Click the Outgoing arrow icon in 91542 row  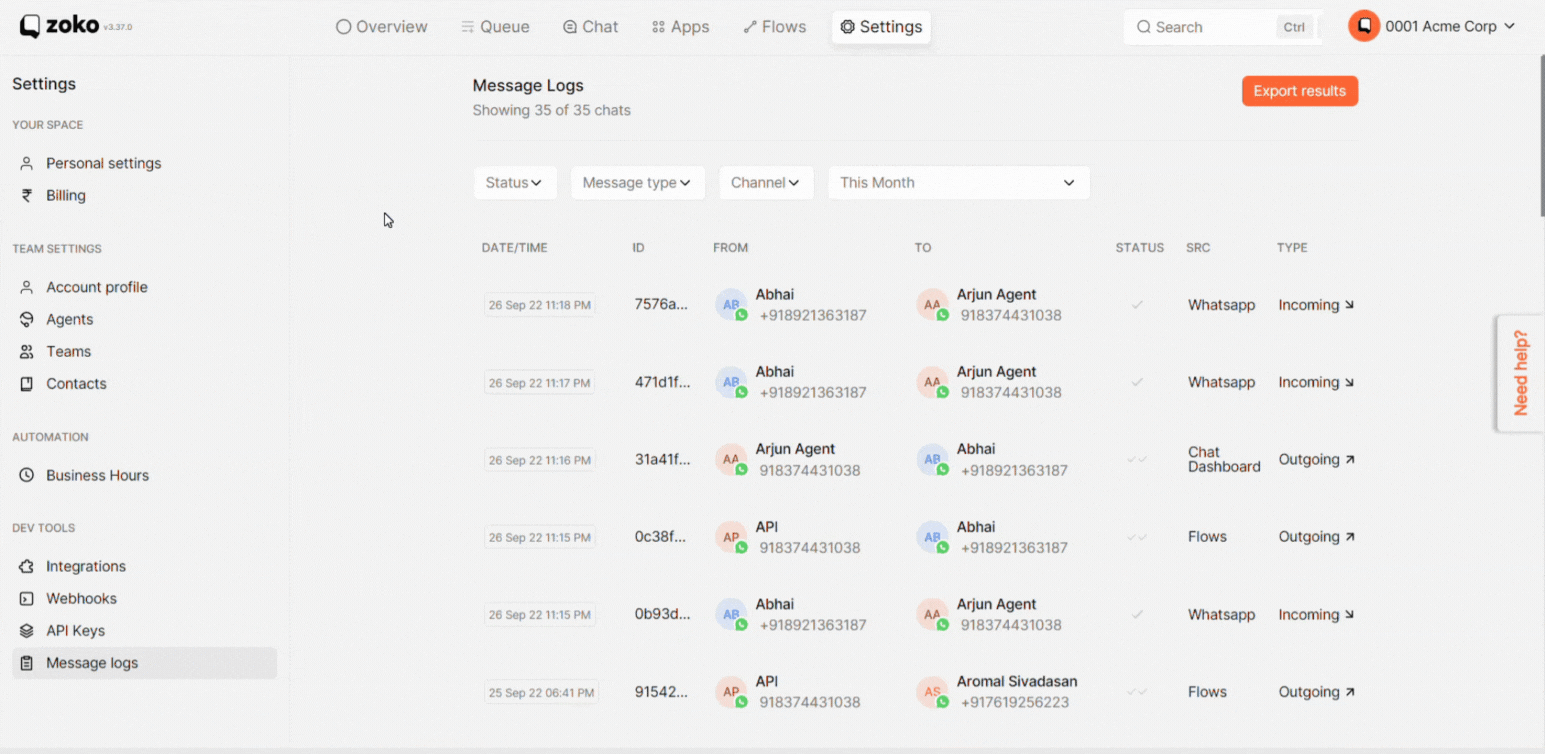[x=1349, y=692]
